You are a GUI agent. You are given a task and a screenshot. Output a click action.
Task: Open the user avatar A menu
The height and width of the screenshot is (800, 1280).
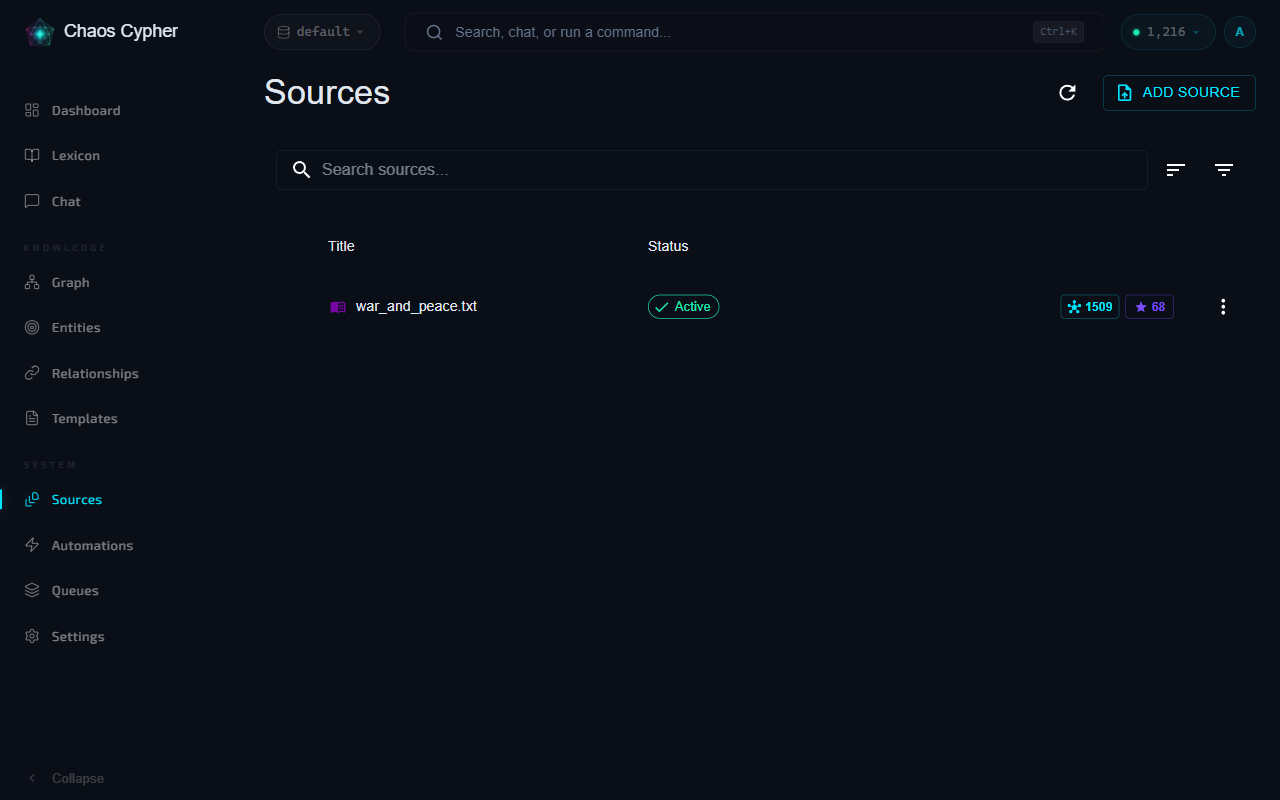(x=1240, y=32)
